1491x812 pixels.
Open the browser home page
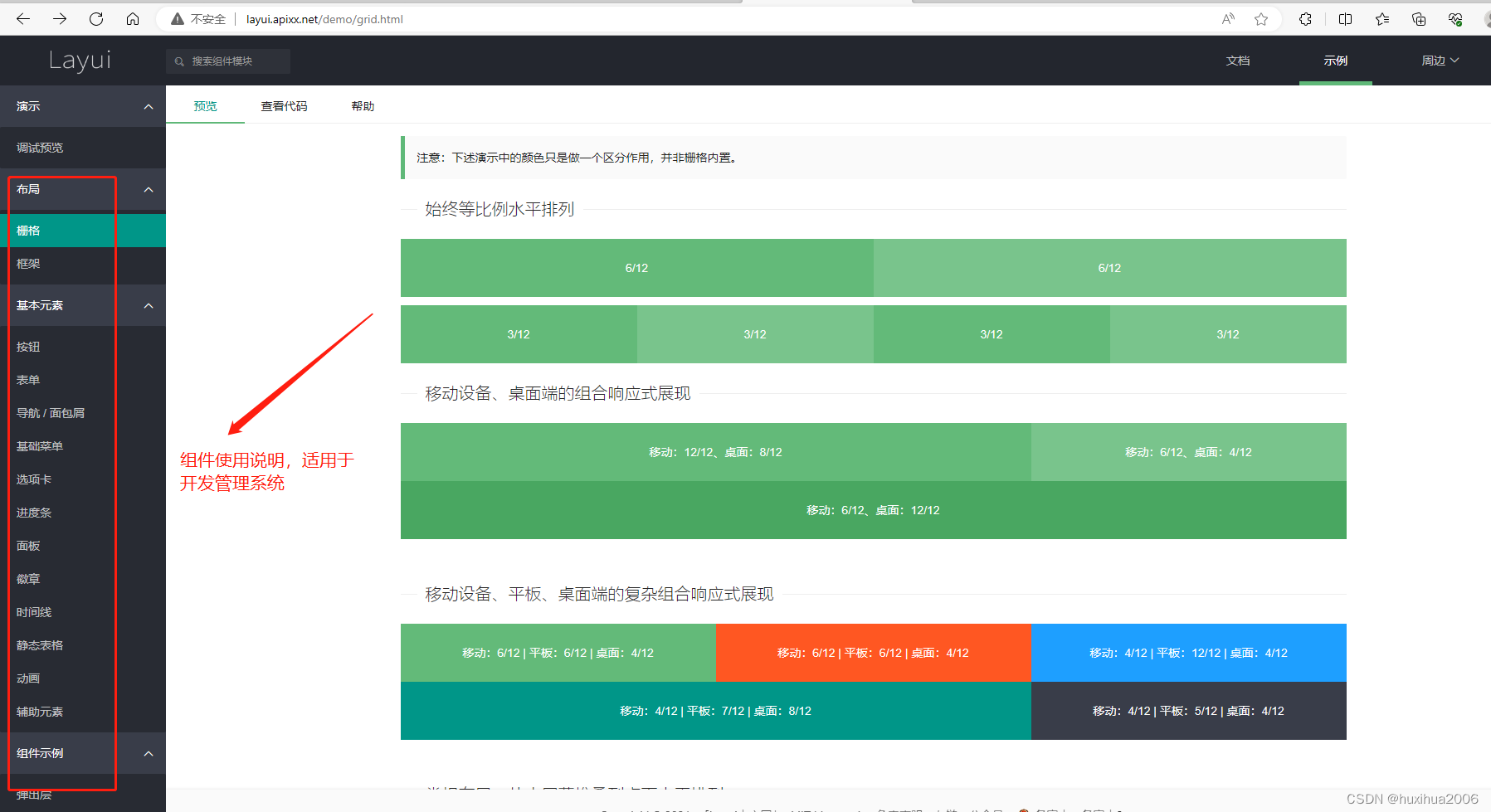133,18
